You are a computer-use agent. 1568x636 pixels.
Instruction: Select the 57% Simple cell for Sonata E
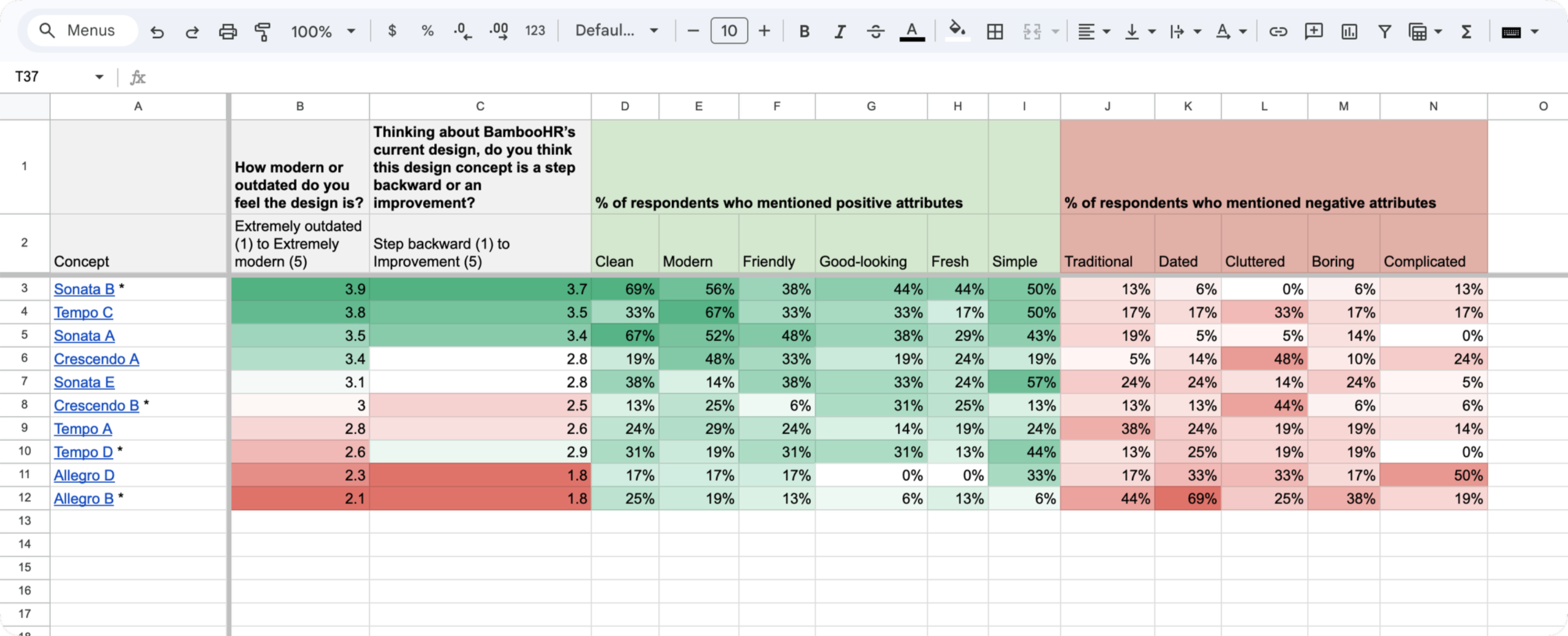[x=1024, y=382]
